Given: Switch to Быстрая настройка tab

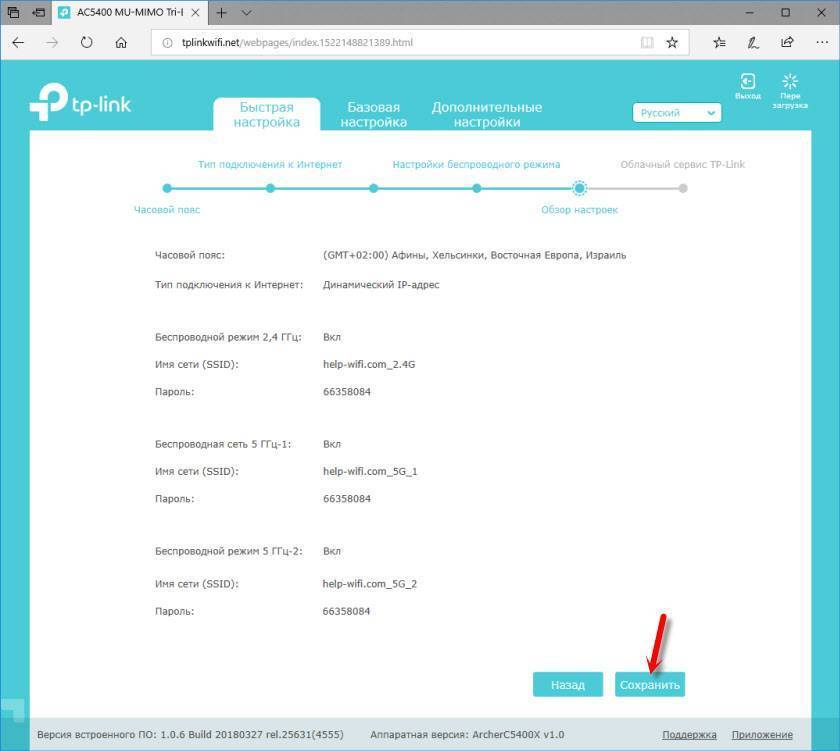Looking at the screenshot, I should (267, 115).
